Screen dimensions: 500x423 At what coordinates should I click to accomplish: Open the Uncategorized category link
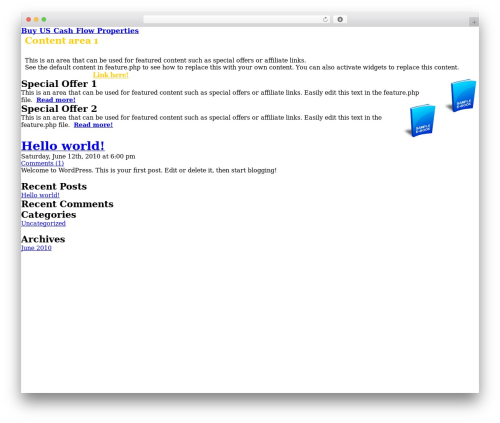43,223
